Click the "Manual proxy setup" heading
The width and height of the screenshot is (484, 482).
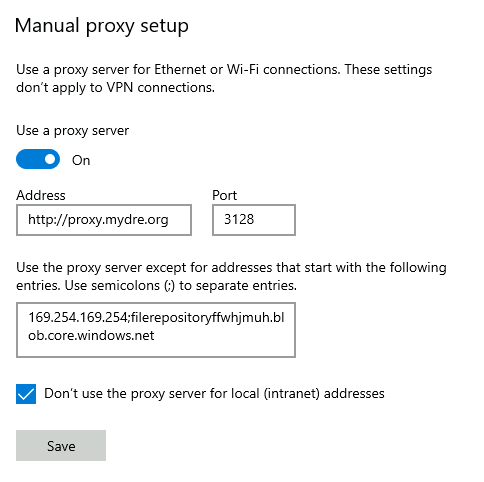point(102,26)
